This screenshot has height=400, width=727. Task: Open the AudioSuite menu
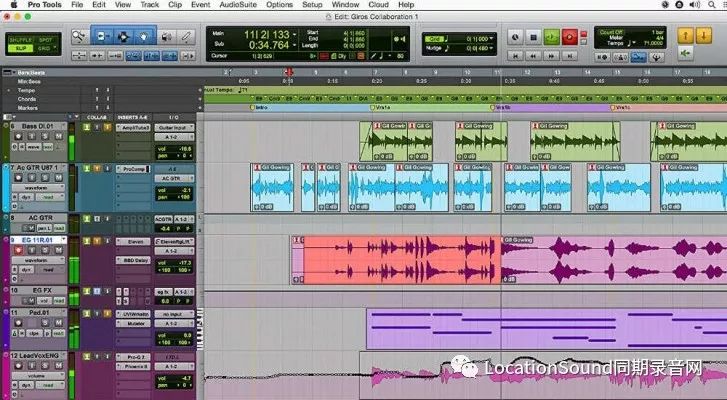pyautogui.click(x=238, y=5)
